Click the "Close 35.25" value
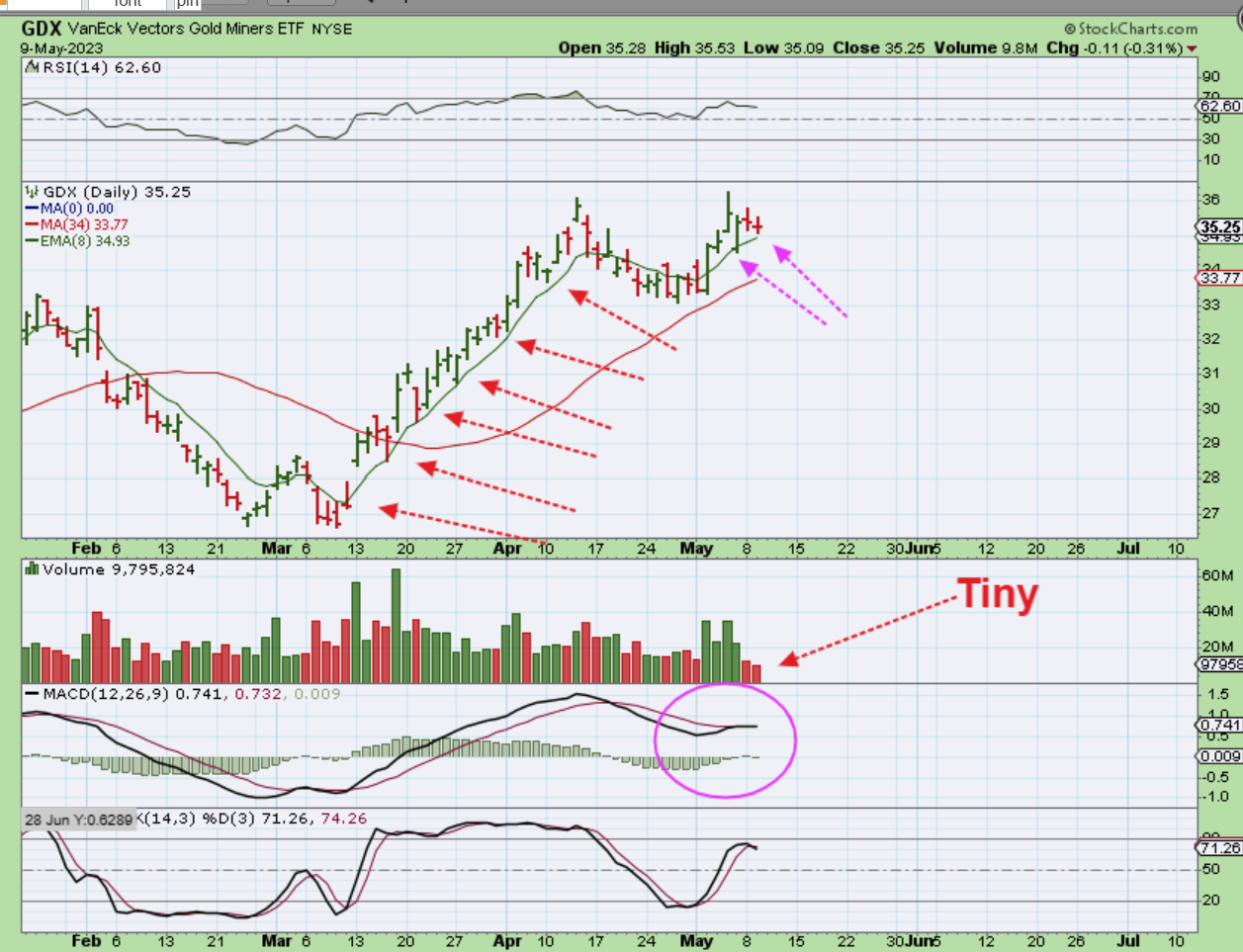This screenshot has height=952, width=1243. (x=879, y=47)
